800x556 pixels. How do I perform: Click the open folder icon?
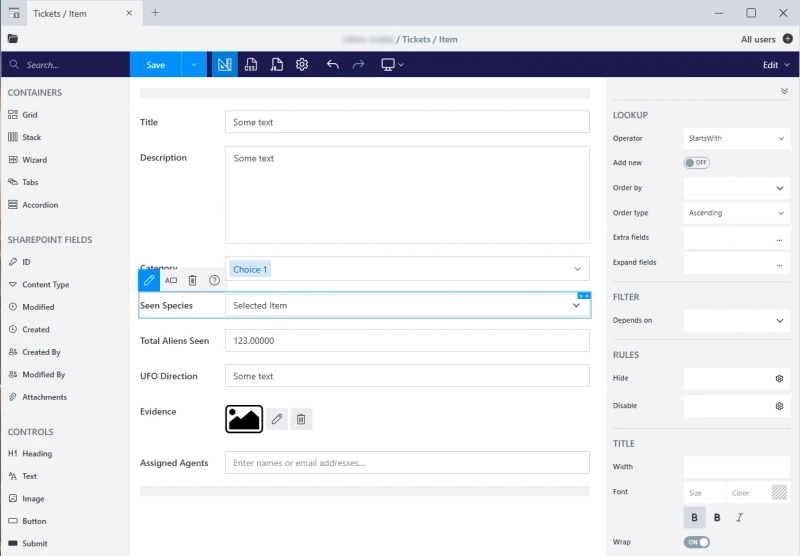coord(13,39)
